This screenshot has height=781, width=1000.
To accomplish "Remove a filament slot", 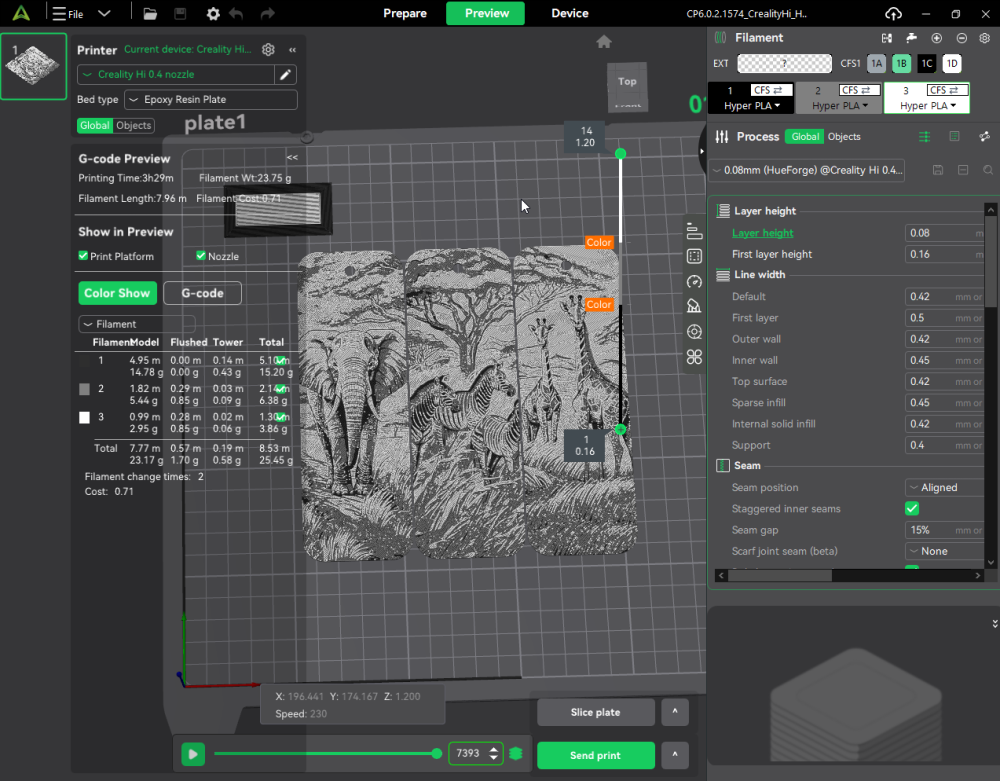I will 961,38.
